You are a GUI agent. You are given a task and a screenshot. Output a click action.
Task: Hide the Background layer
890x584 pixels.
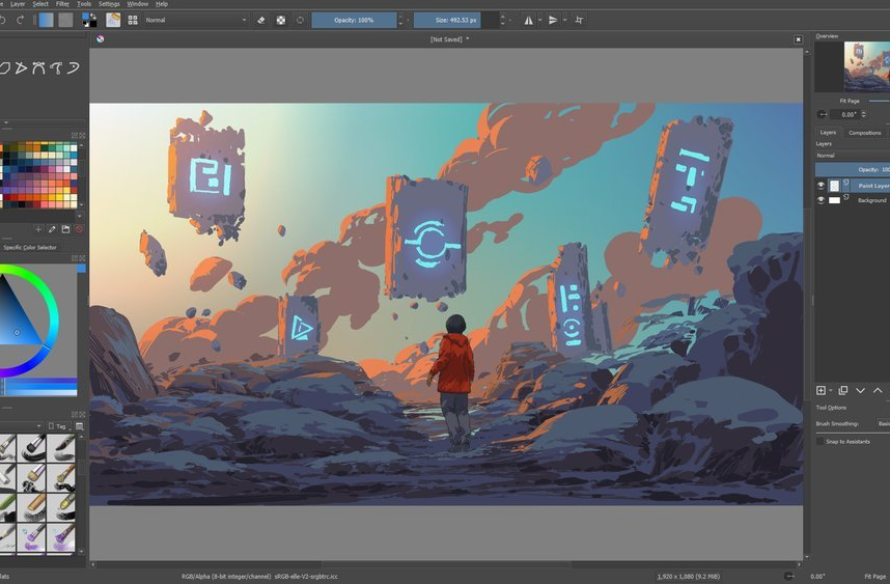(x=821, y=200)
